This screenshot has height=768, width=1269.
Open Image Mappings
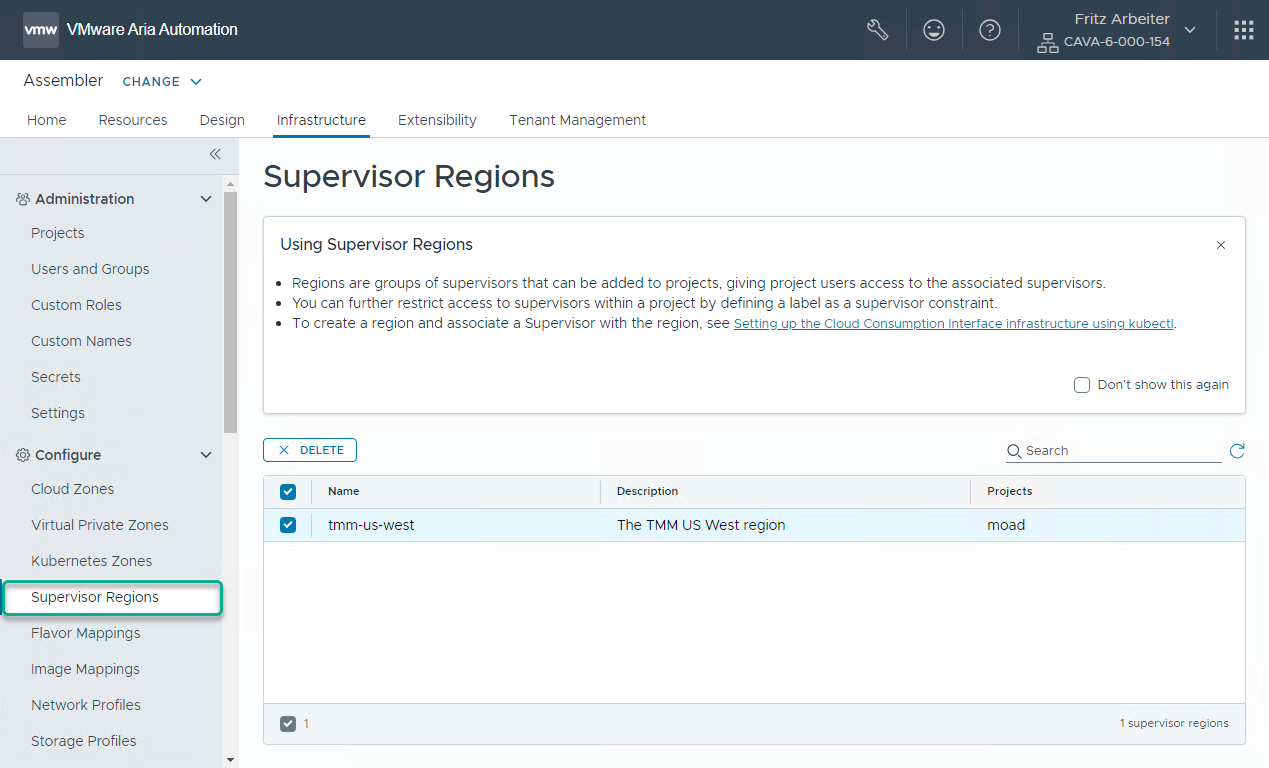coord(85,669)
